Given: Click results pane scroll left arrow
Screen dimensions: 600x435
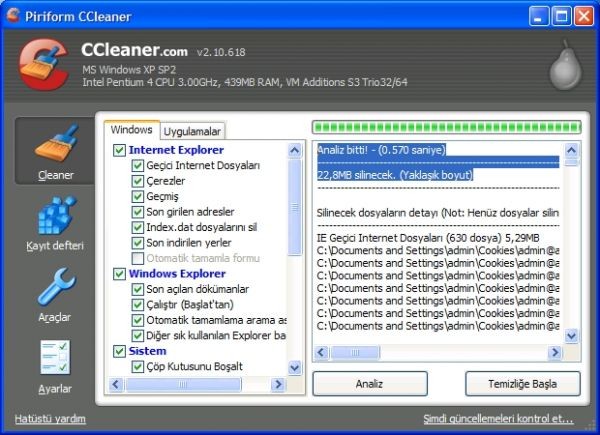Looking at the screenshot, I should (321, 352).
